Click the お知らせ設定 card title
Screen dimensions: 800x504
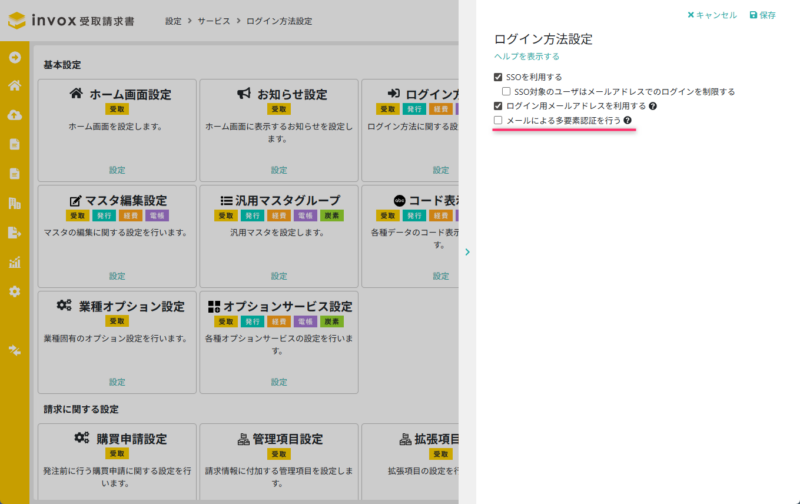(x=292, y=94)
